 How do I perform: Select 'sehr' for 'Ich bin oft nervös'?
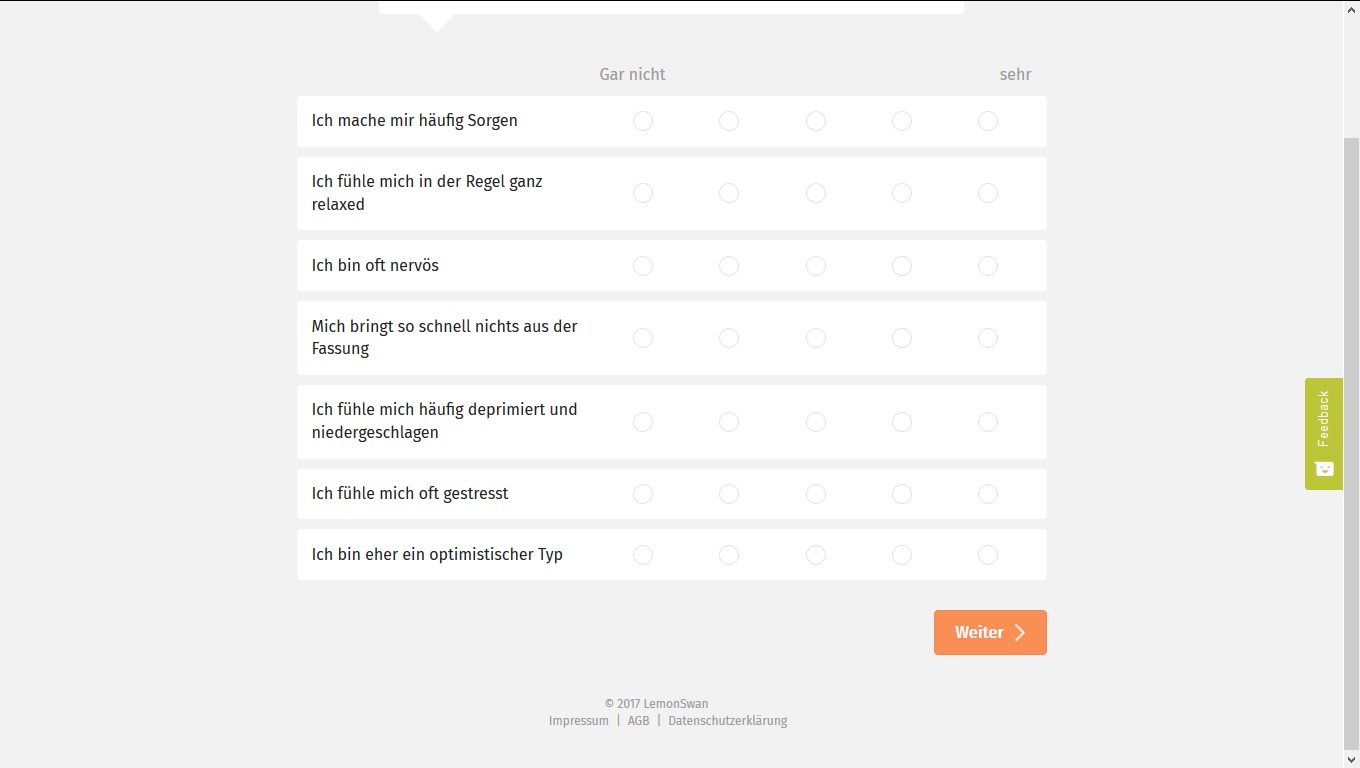pos(988,266)
